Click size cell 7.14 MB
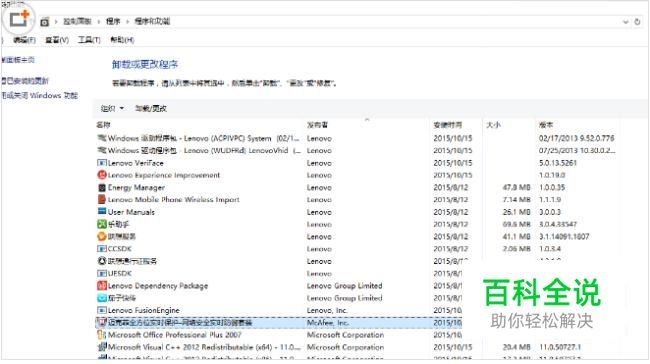The image size is (650, 364). click(517, 199)
